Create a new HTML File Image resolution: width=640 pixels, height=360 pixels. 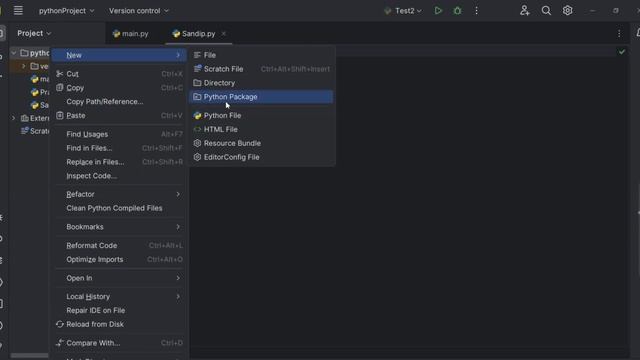pos(262,129)
